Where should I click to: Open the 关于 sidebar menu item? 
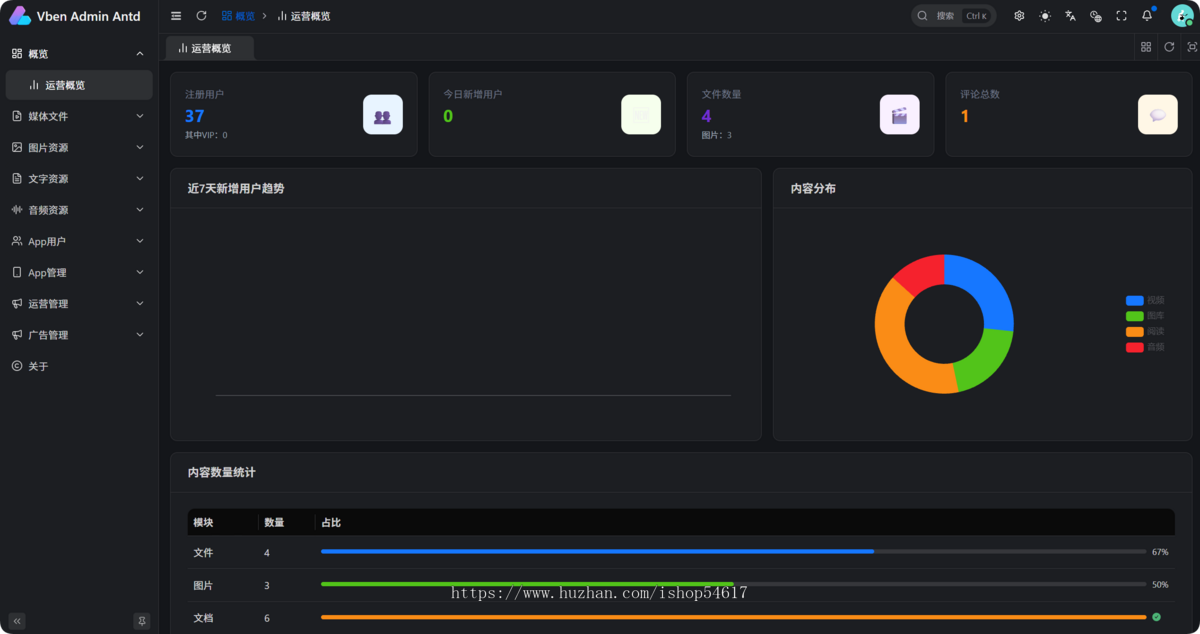[x=79, y=366]
